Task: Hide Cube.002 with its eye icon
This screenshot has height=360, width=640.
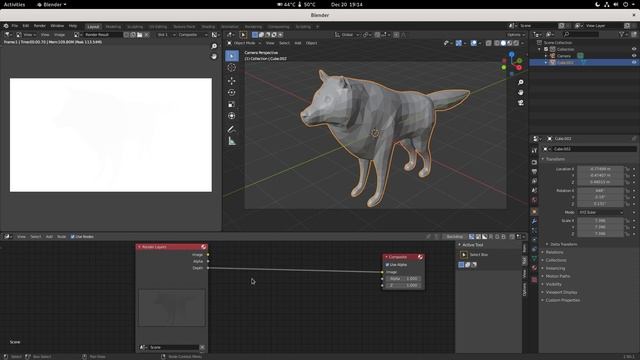Action: tap(634, 62)
